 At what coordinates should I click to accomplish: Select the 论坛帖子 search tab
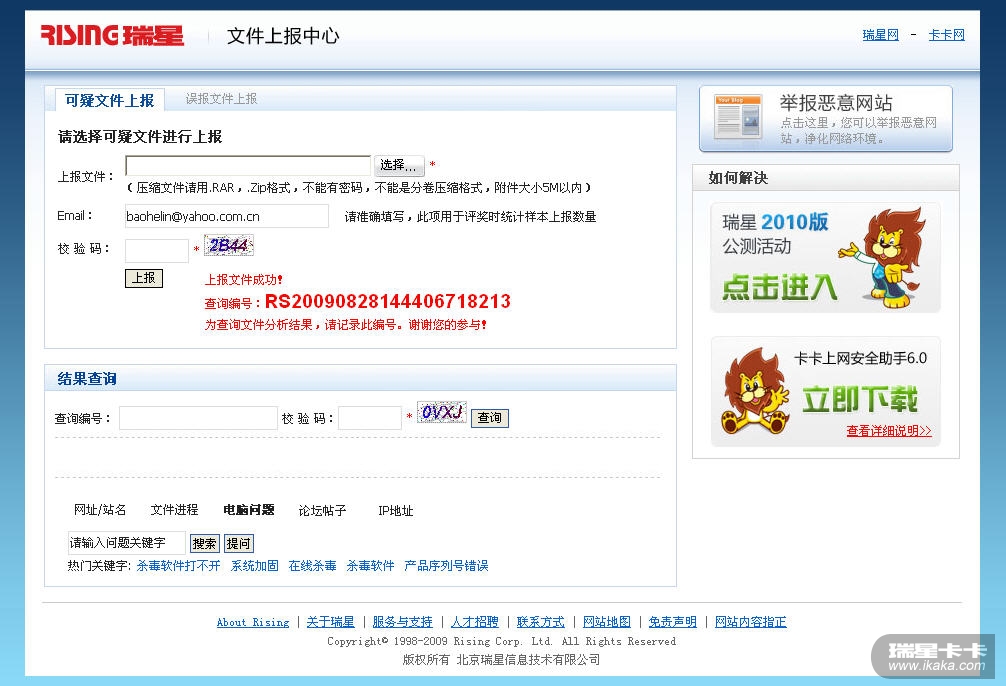(323, 511)
